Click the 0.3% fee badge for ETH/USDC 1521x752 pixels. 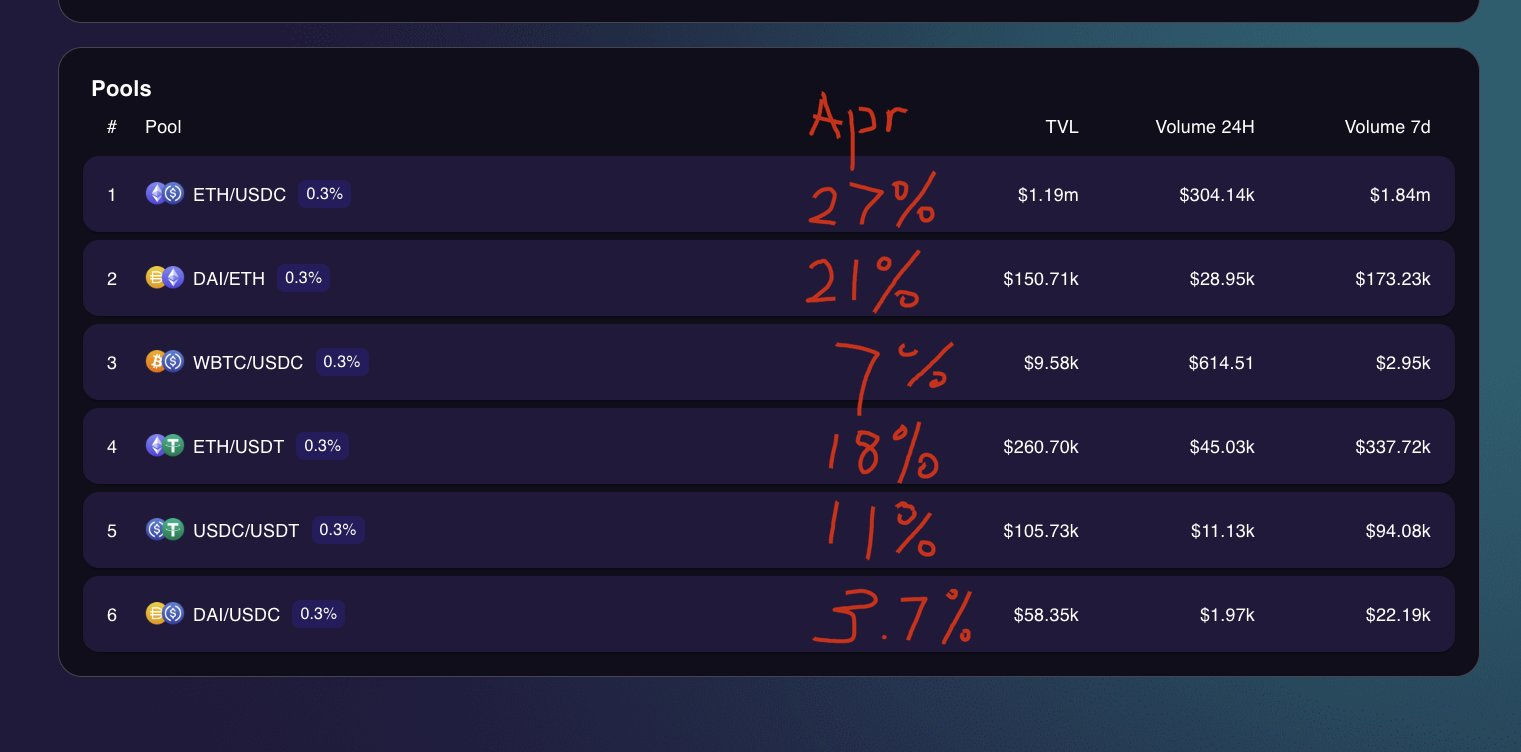coord(324,194)
